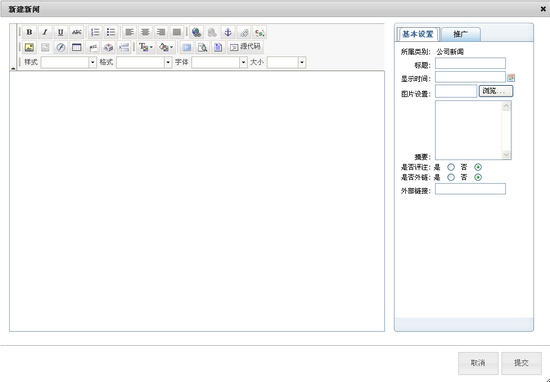The width and height of the screenshot is (550, 382).
Task: Maximize the editor to fit window
Action: [187, 47]
